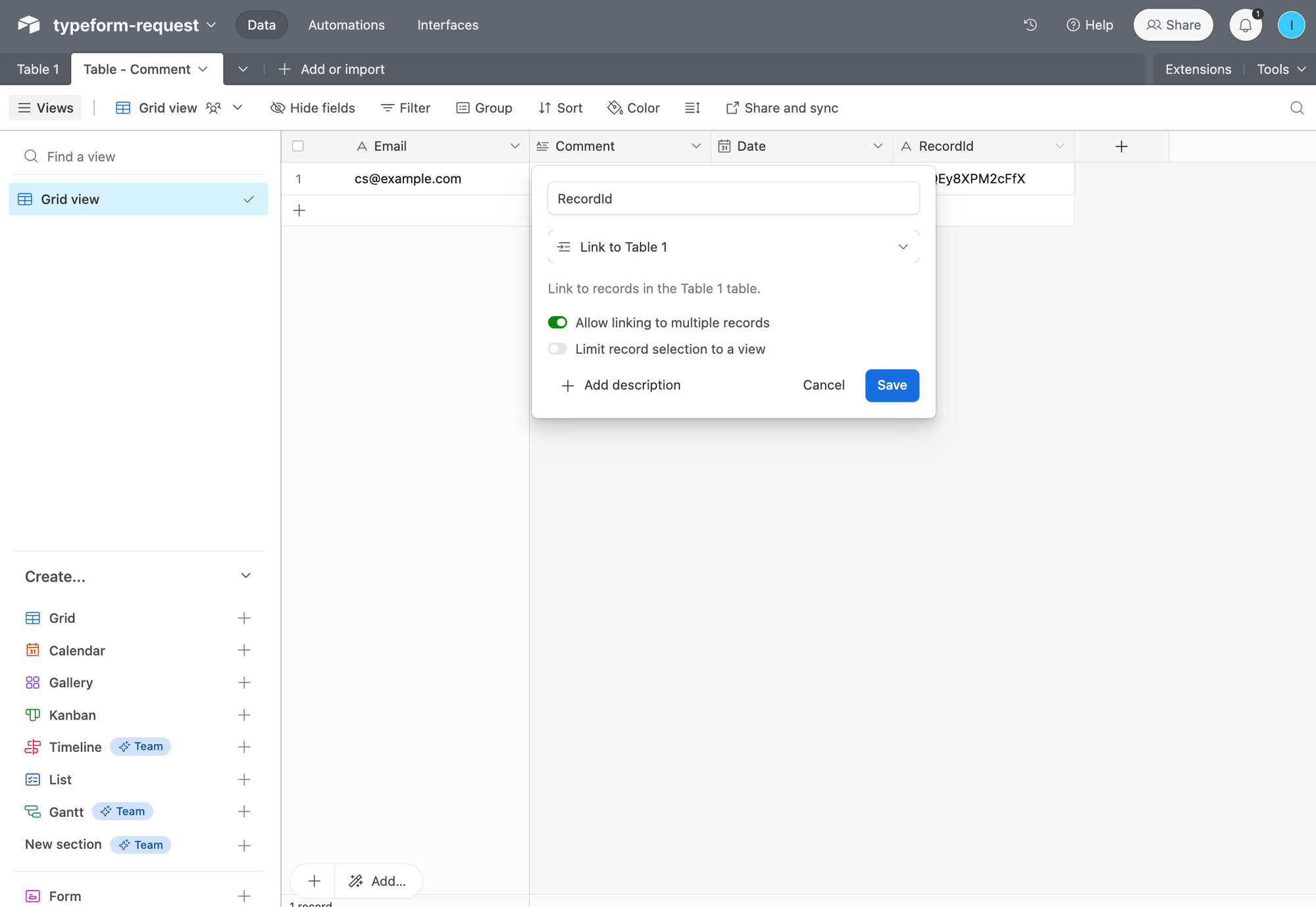Open base history clock icon
This screenshot has width=1316, height=907.
pyautogui.click(x=1030, y=25)
